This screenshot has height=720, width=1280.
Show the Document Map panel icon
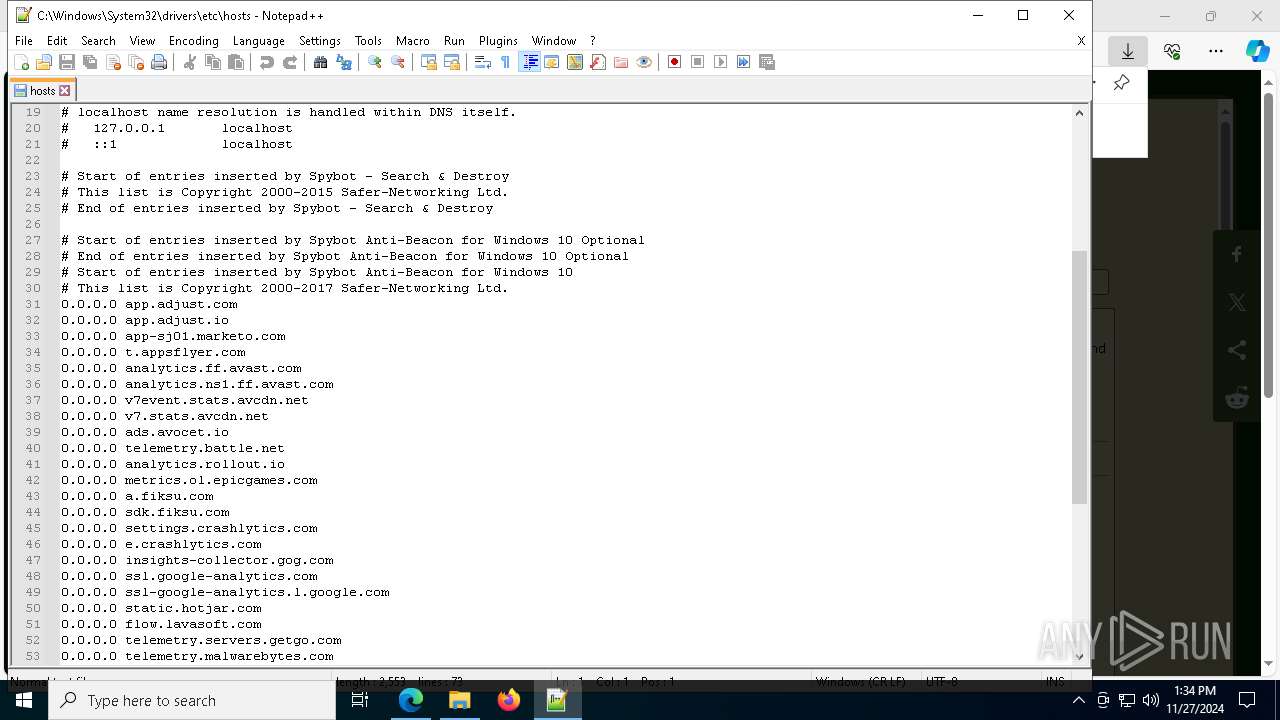point(575,62)
